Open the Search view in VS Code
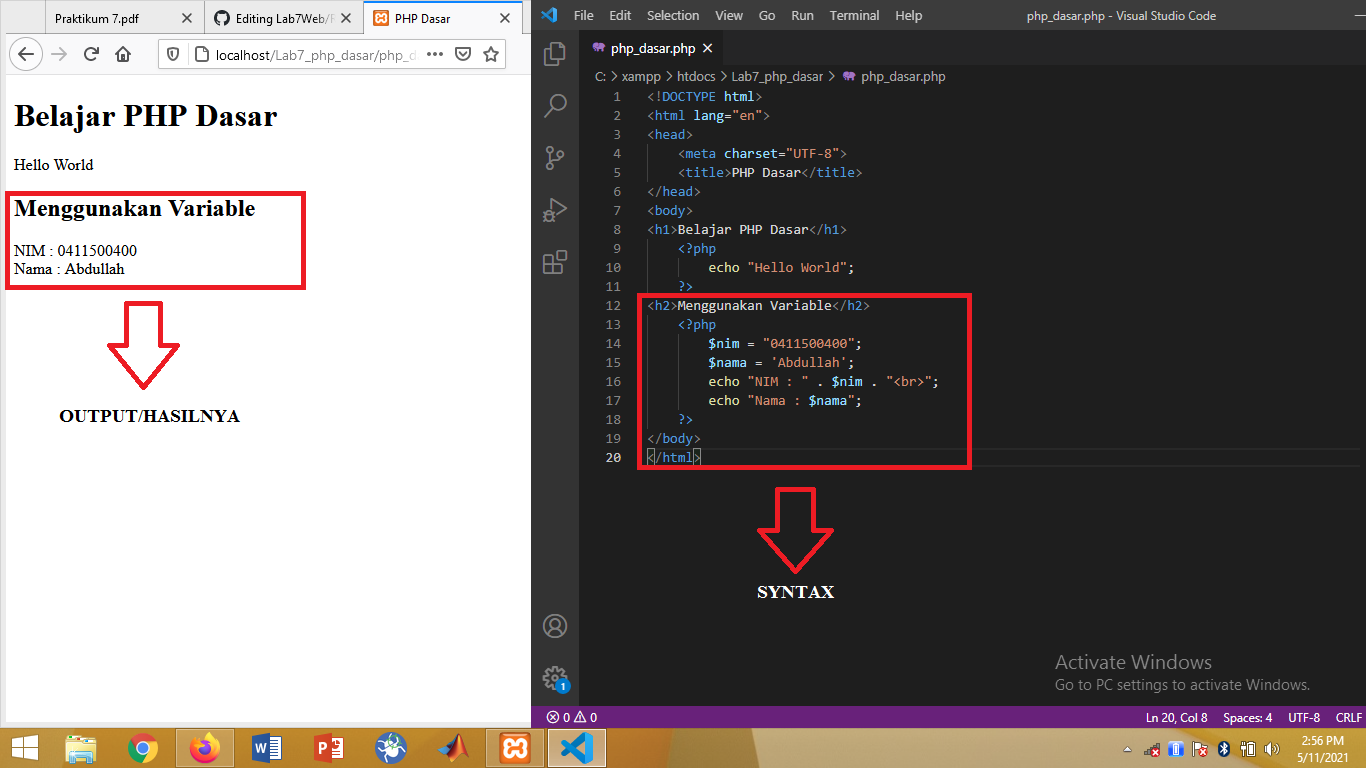The height and width of the screenshot is (768, 1366). pyautogui.click(x=556, y=106)
